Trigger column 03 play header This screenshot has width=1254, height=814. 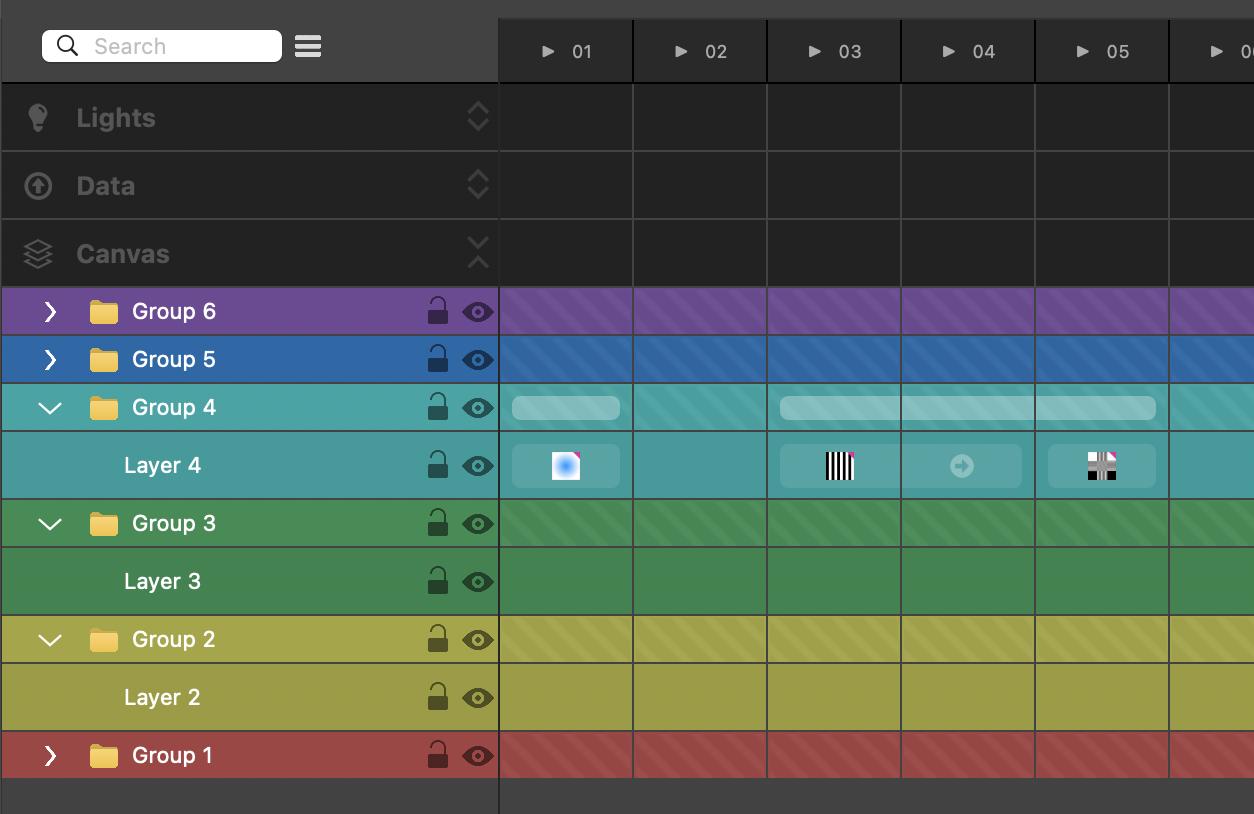834,52
